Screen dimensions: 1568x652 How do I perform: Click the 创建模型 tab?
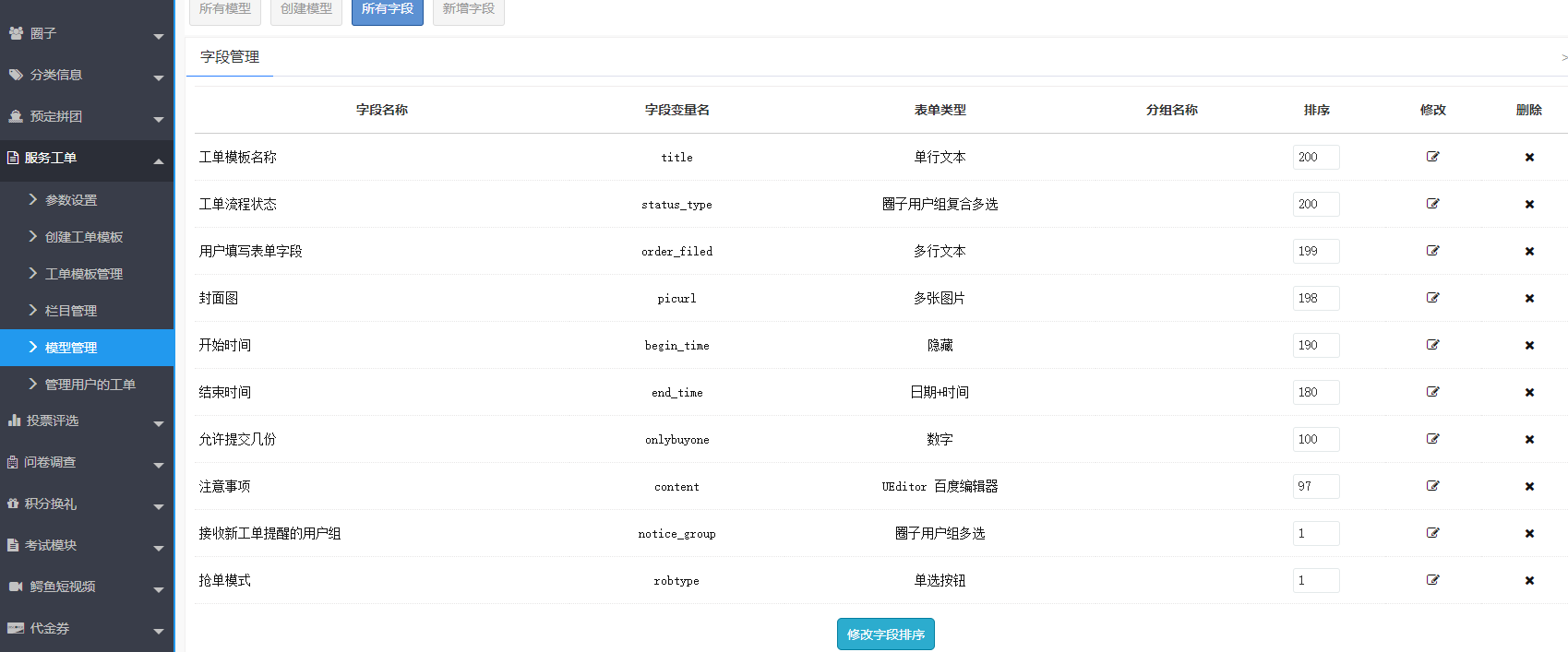[306, 9]
